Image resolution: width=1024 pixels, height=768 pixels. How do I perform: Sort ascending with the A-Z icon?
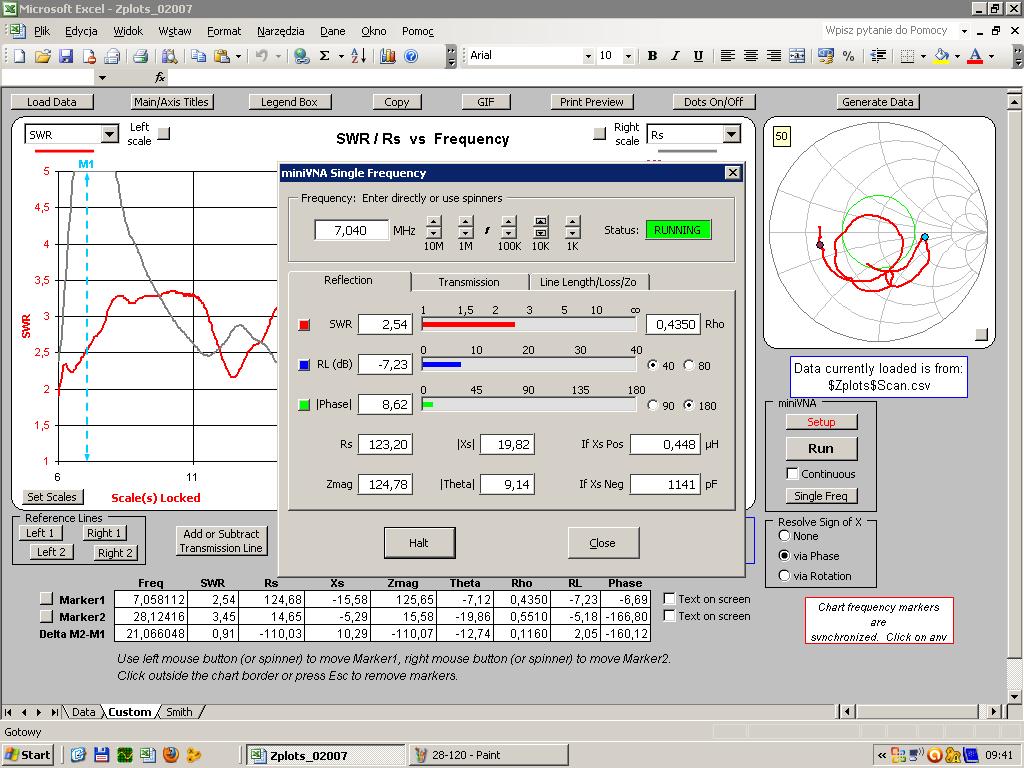(359, 56)
